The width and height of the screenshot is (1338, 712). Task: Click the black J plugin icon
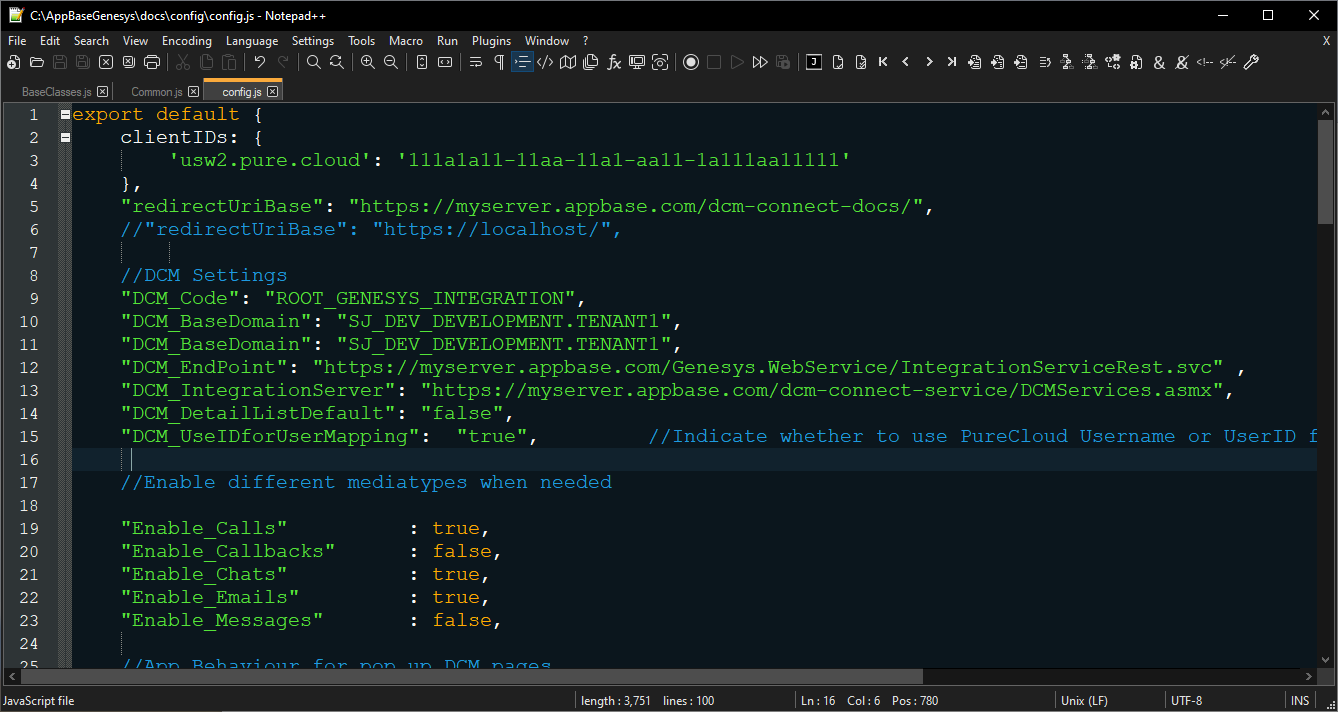814,62
